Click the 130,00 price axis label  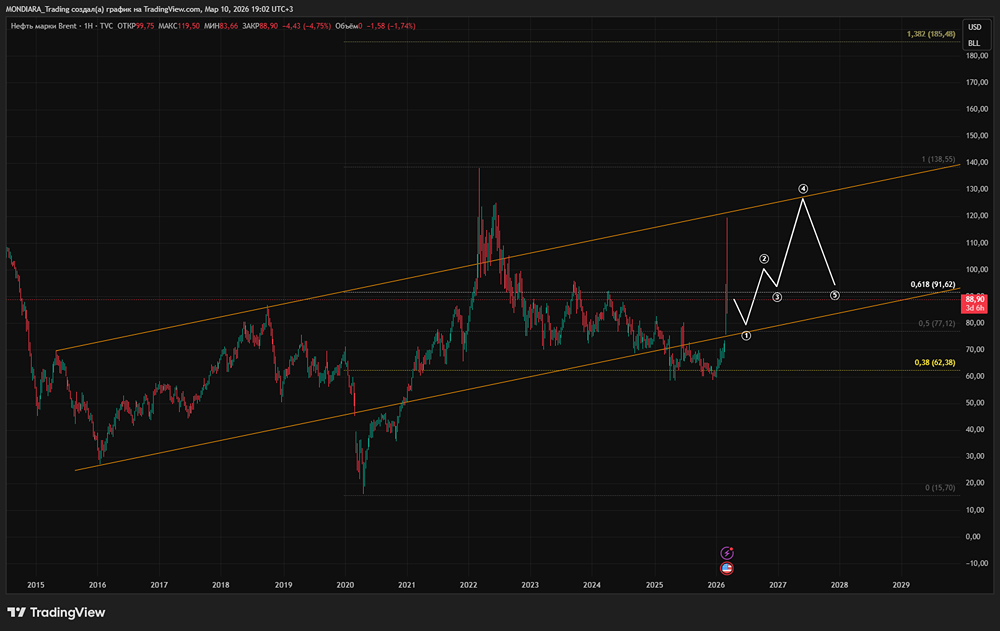click(977, 189)
